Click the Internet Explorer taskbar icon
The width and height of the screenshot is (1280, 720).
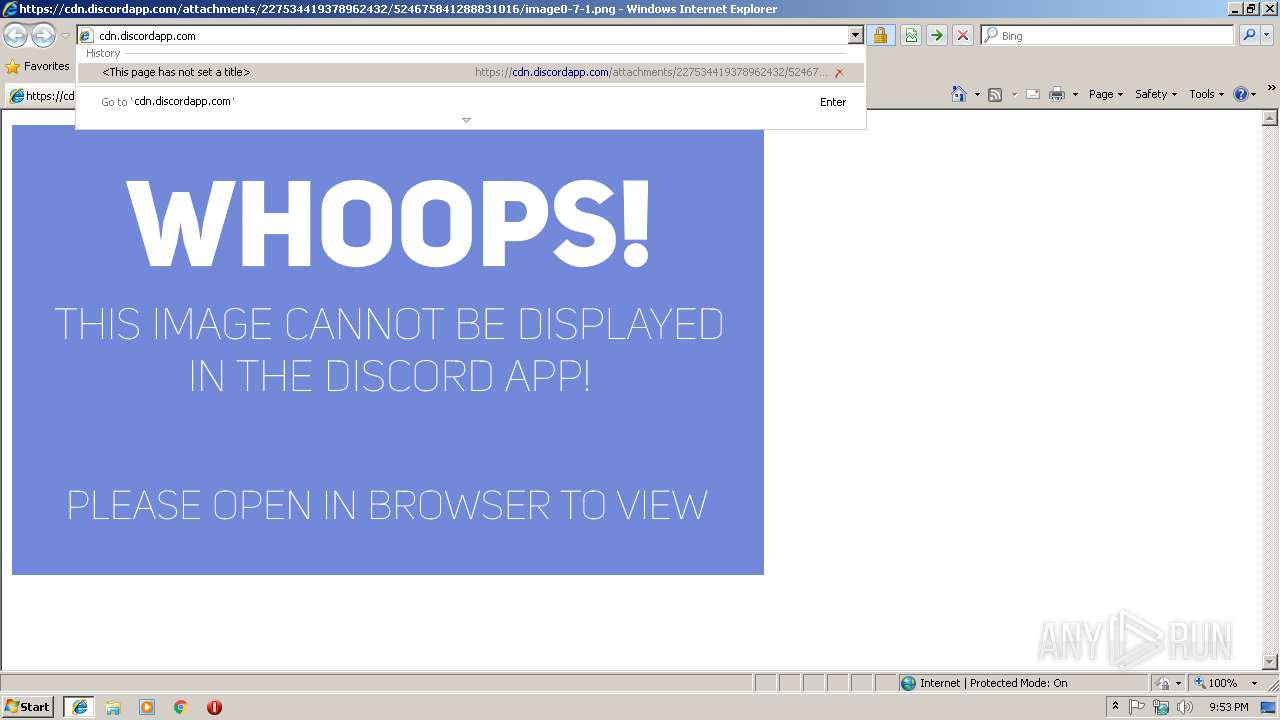tap(79, 707)
